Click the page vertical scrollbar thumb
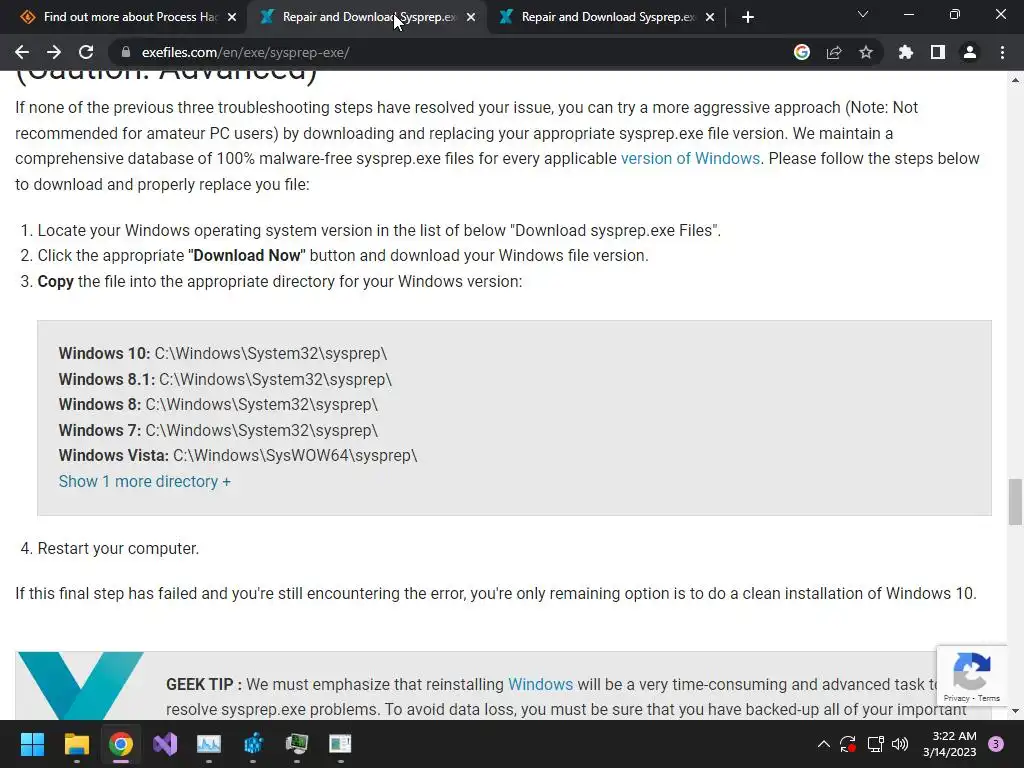This screenshot has width=1024, height=768. 1015,502
